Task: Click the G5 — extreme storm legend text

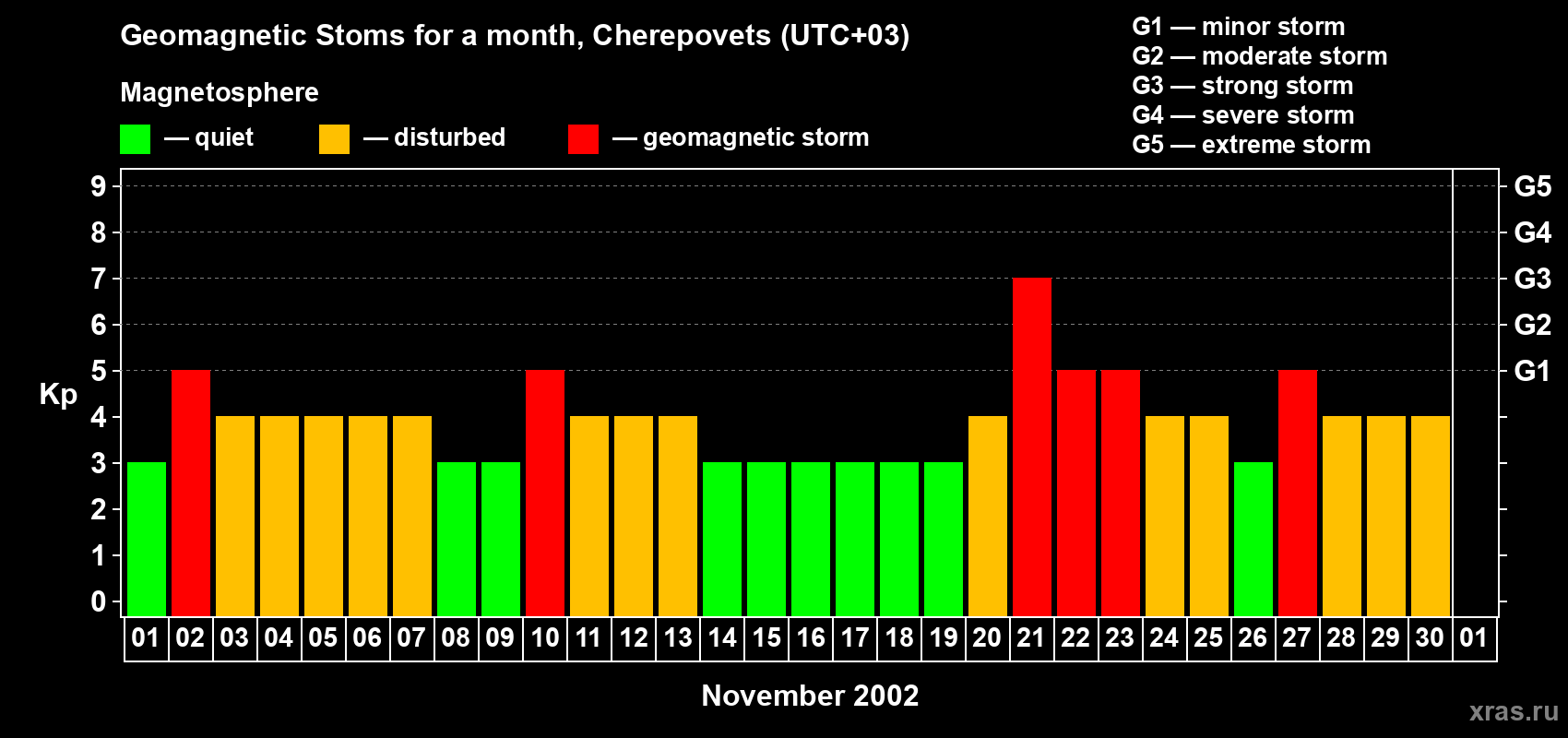Action: pos(1251,145)
